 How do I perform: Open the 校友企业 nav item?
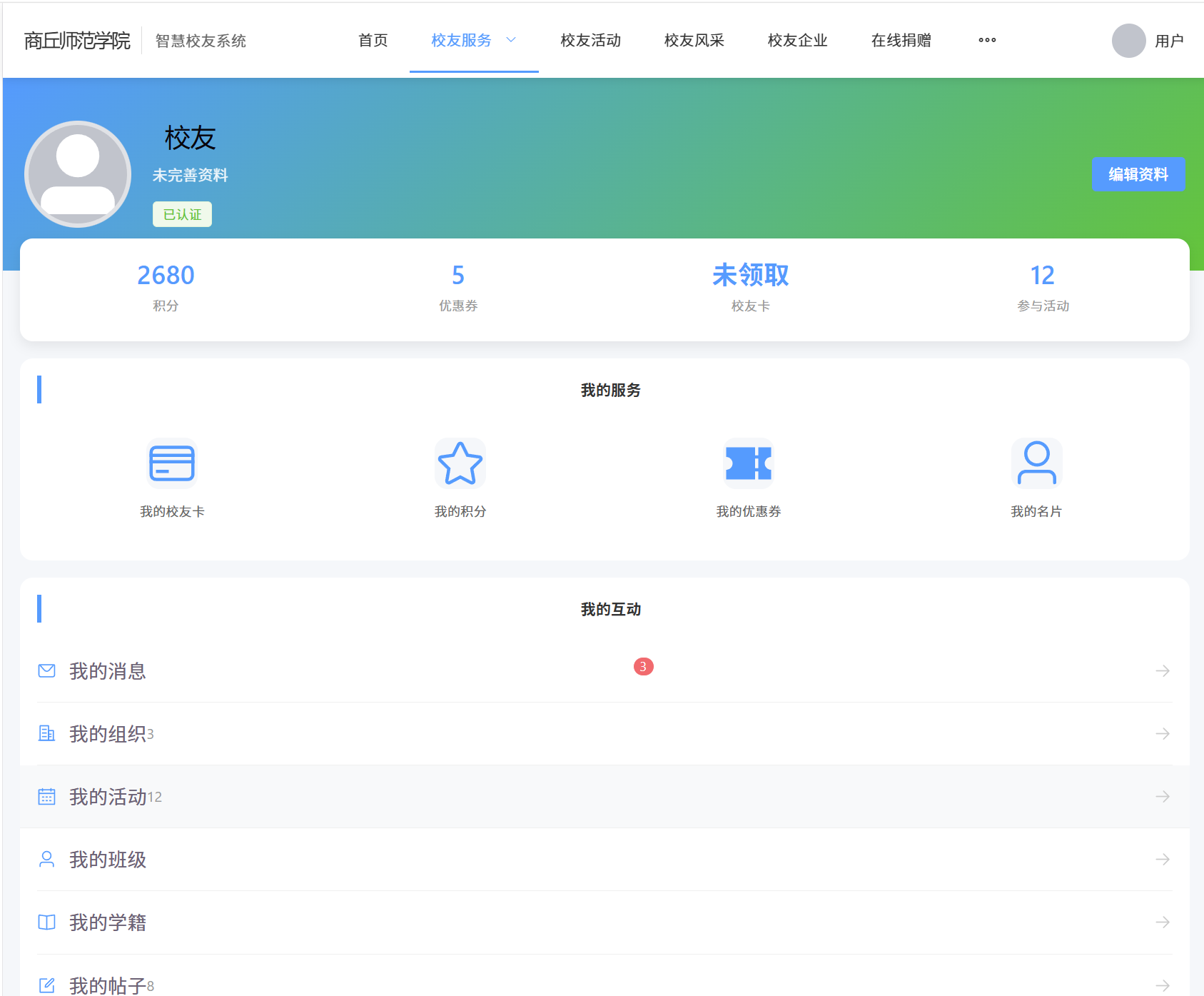[798, 40]
